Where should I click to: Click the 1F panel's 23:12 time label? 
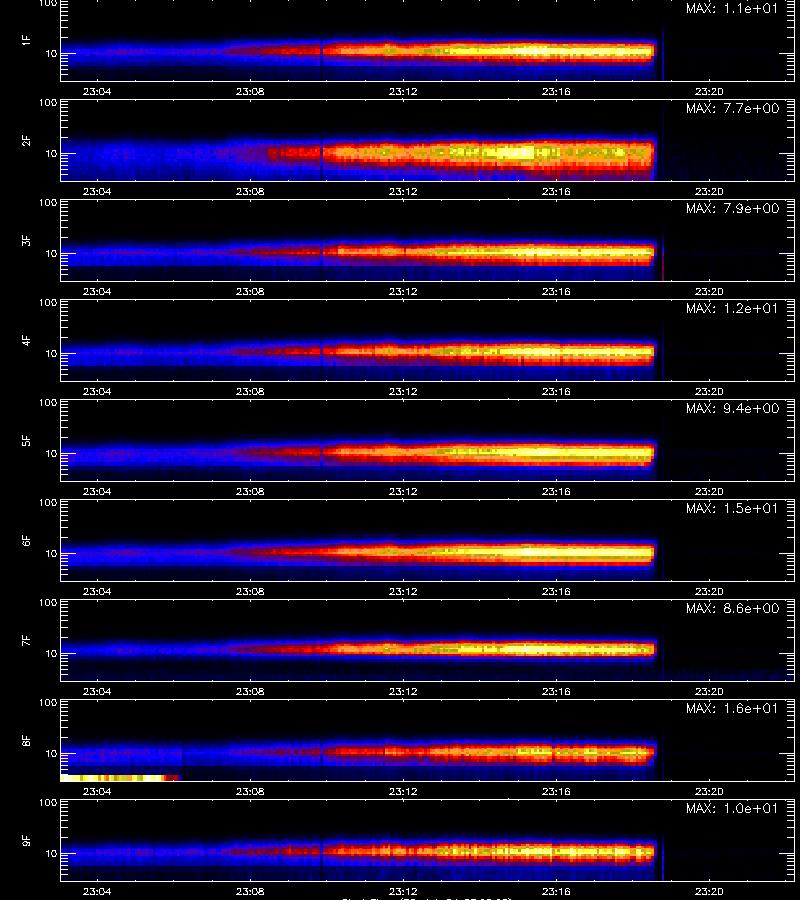(x=403, y=91)
